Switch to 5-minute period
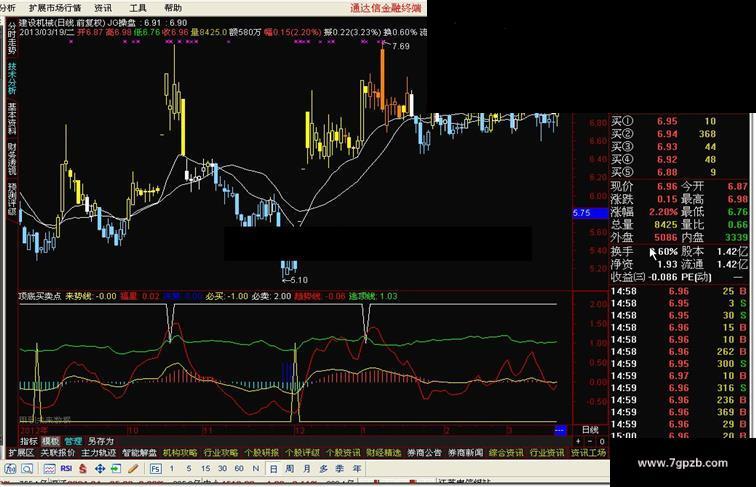The height and width of the screenshot is (487, 756). tap(189, 468)
